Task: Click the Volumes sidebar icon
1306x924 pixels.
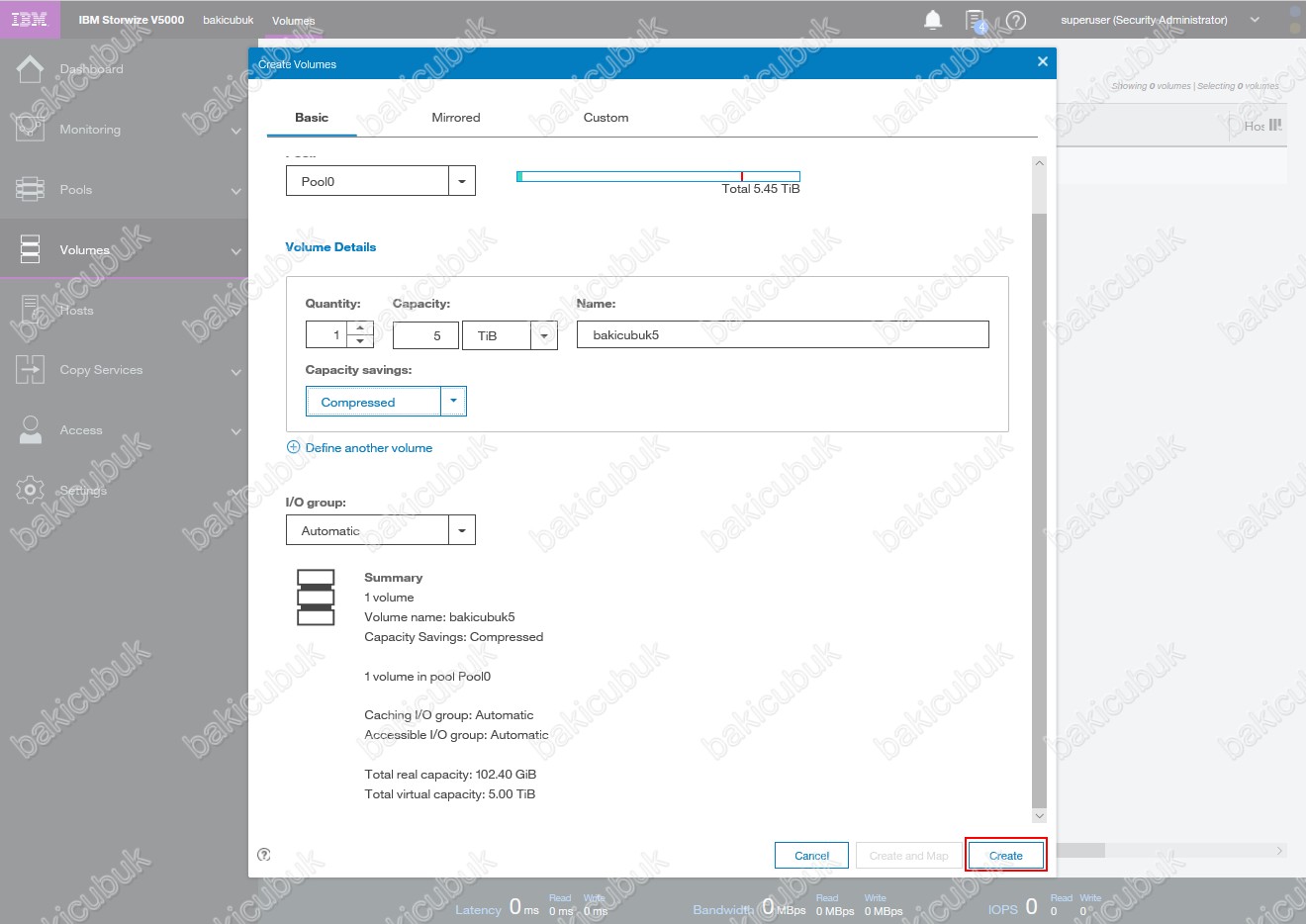Action: 31,249
